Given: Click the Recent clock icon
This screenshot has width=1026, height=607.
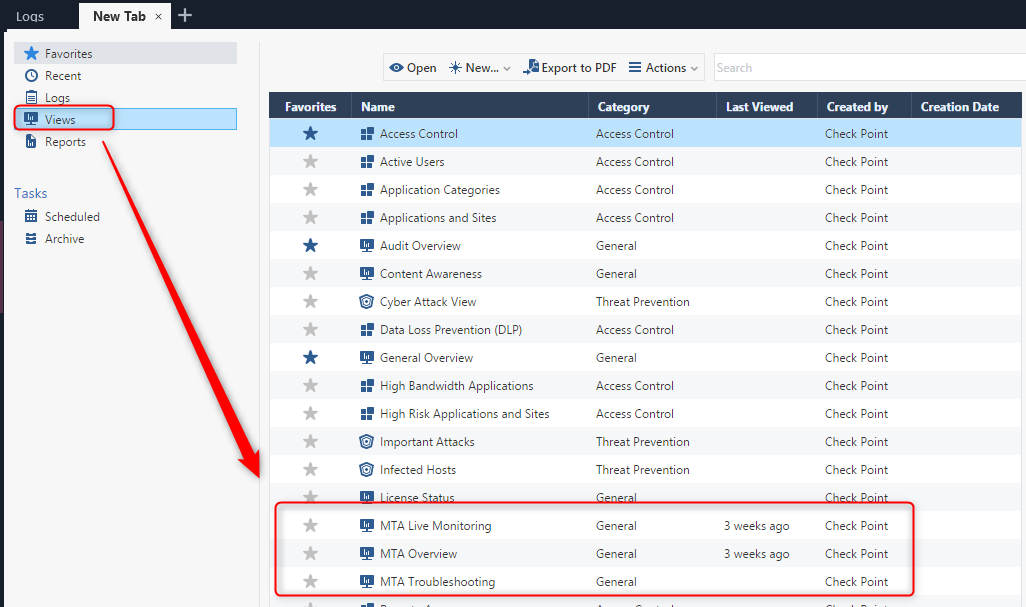Looking at the screenshot, I should tap(31, 76).
